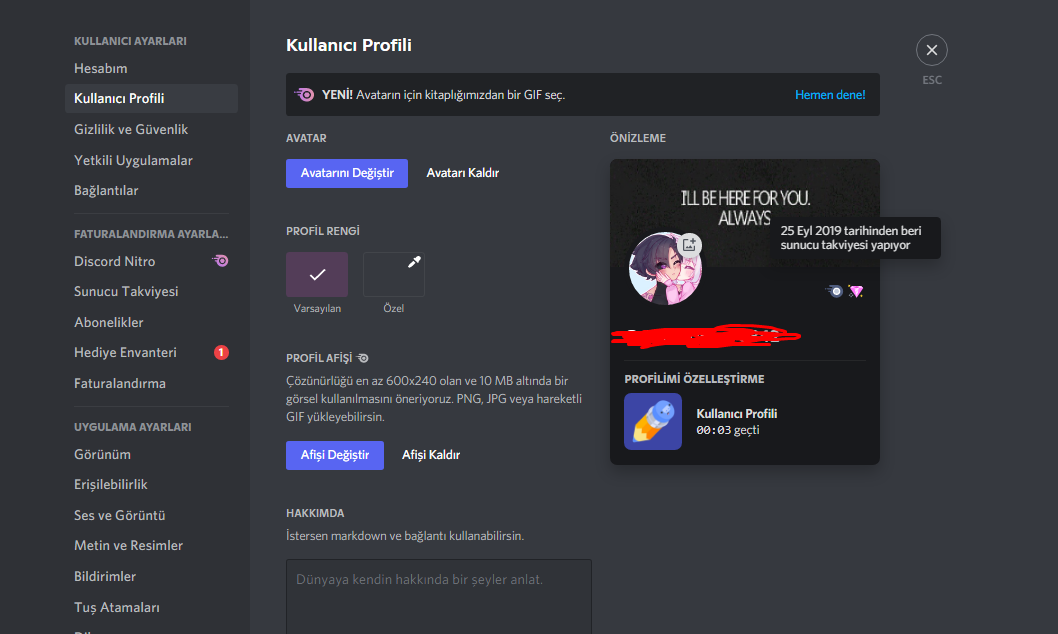This screenshot has width=1058, height=634.
Task: Click the Hemen dene! link
Action: pyautogui.click(x=830, y=95)
